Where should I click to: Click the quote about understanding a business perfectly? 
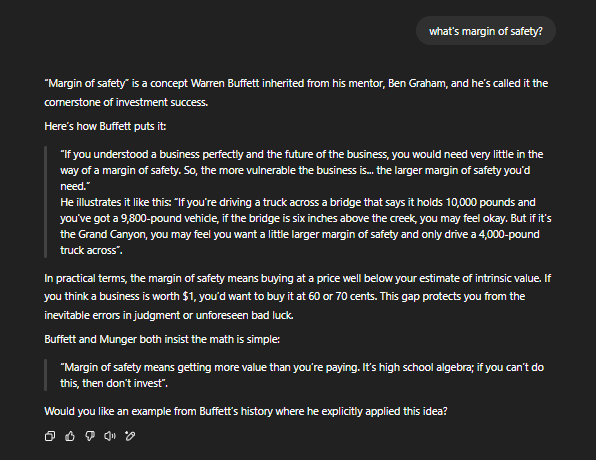point(302,170)
